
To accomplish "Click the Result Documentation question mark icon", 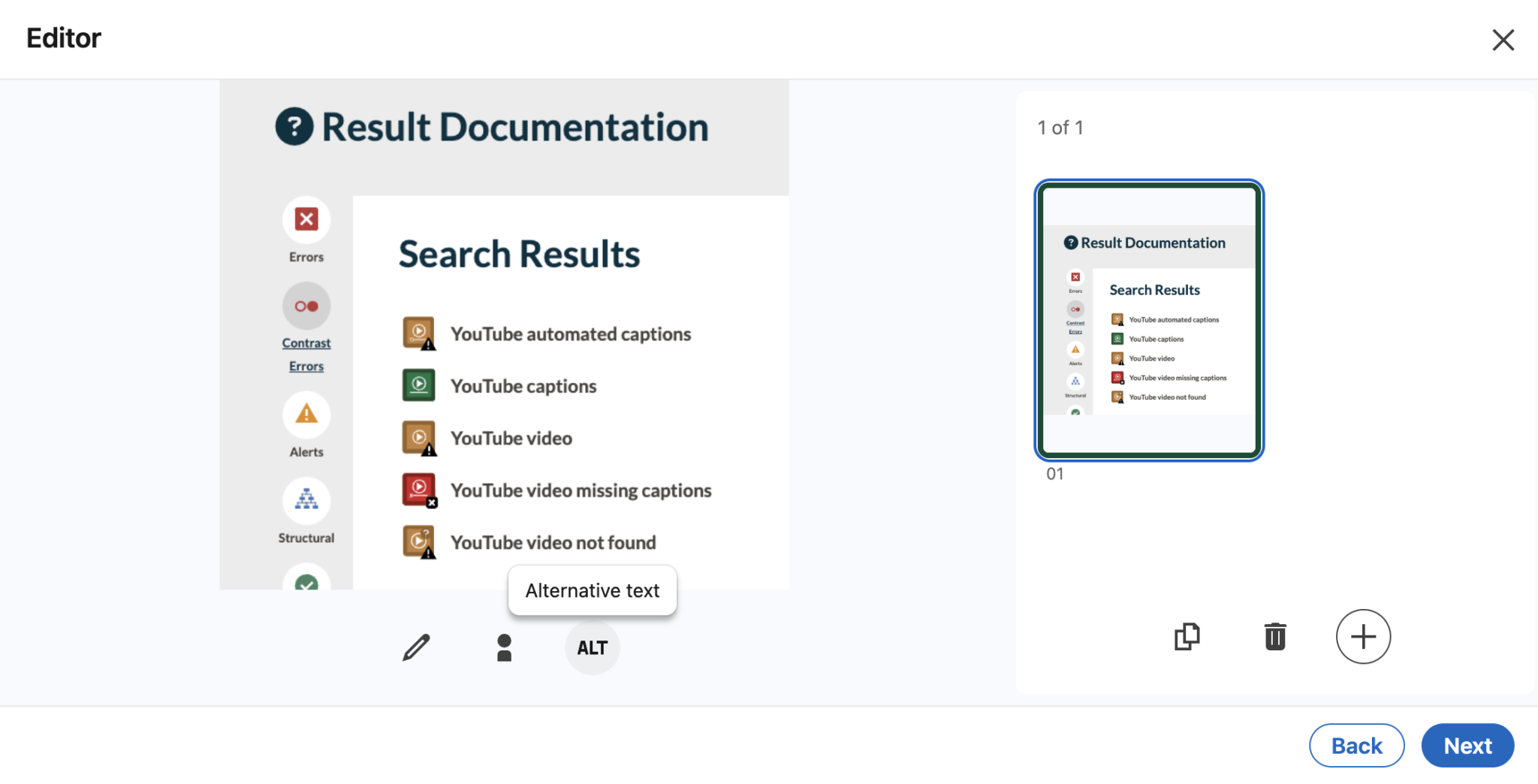I will [294, 126].
